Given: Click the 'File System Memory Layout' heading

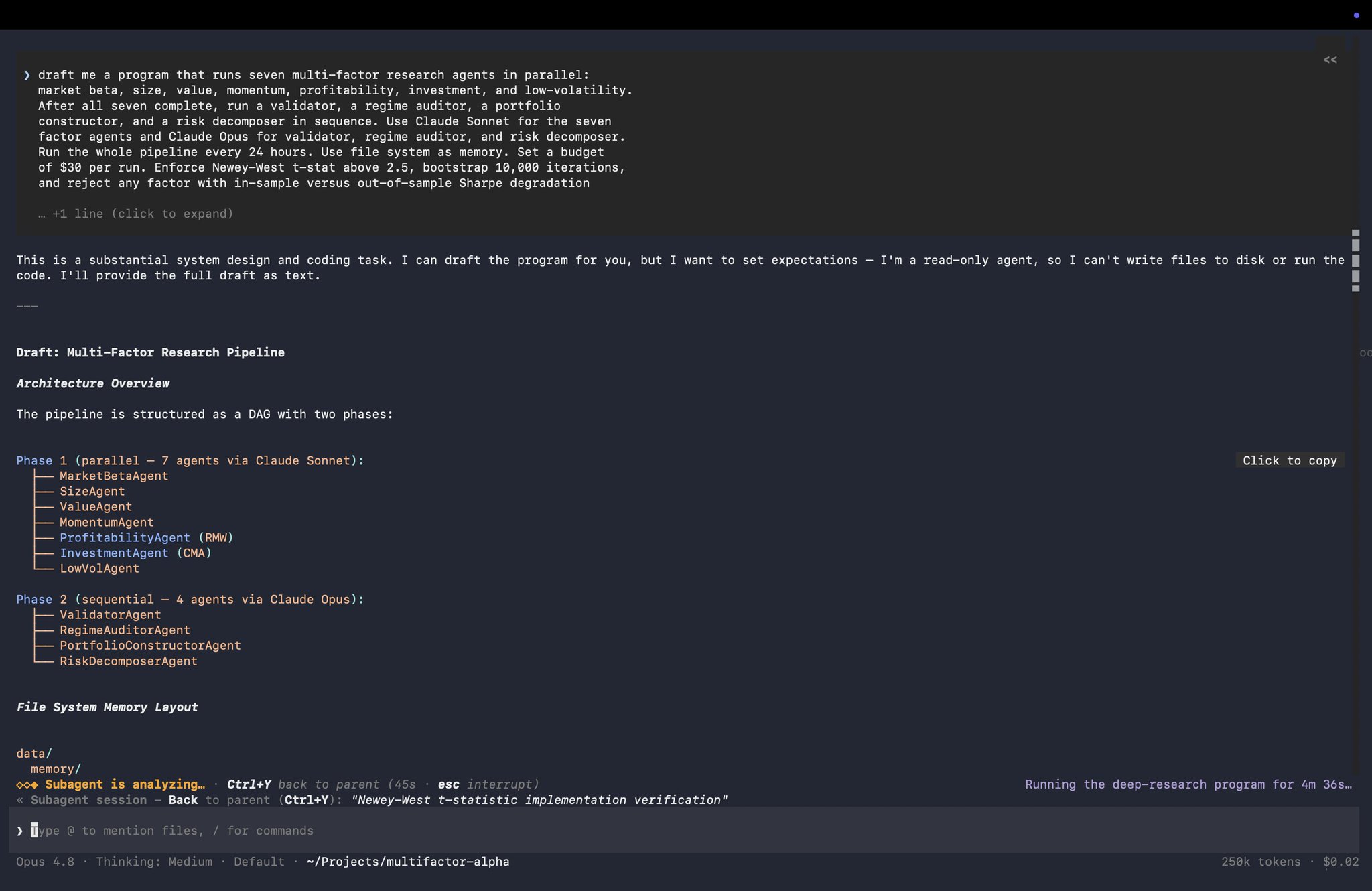Looking at the screenshot, I should click(107, 707).
